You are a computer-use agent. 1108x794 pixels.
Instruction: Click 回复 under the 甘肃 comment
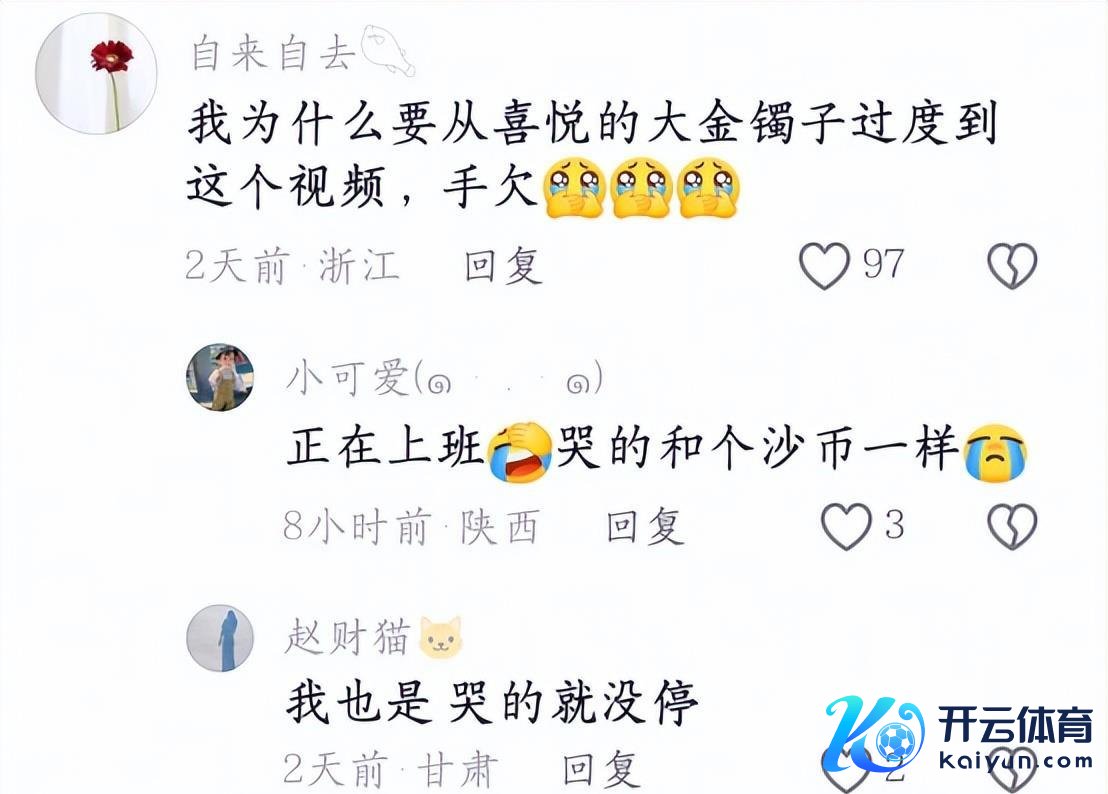coord(601,769)
